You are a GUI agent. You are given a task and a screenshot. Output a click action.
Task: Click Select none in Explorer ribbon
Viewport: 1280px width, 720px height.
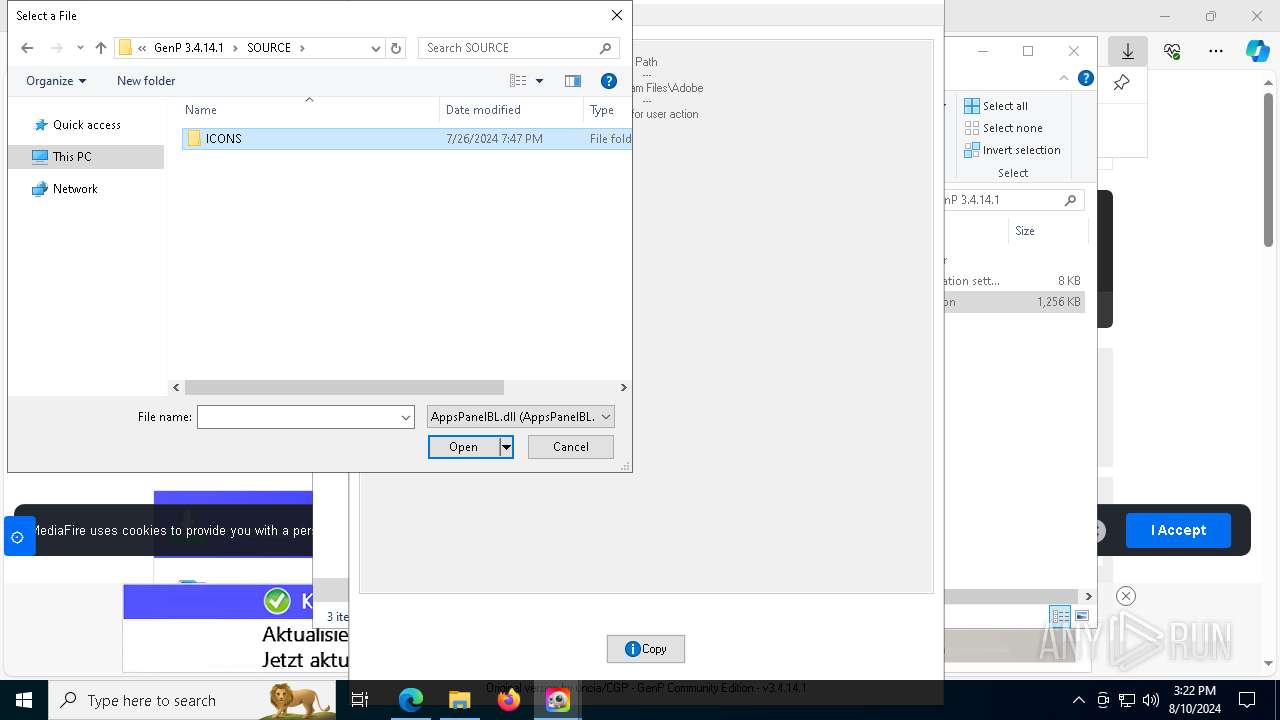[1003, 128]
